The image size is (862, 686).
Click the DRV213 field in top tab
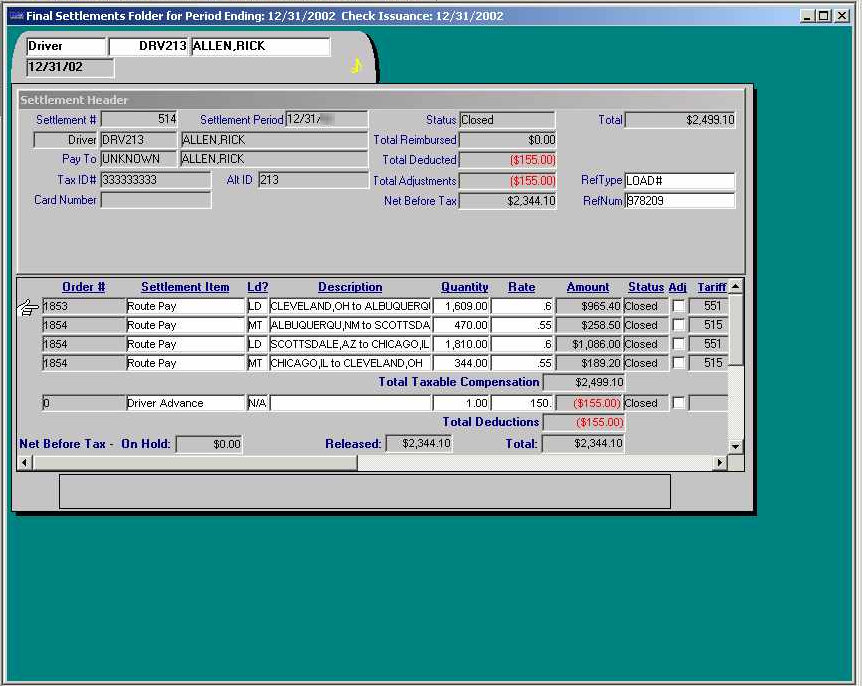tap(149, 46)
